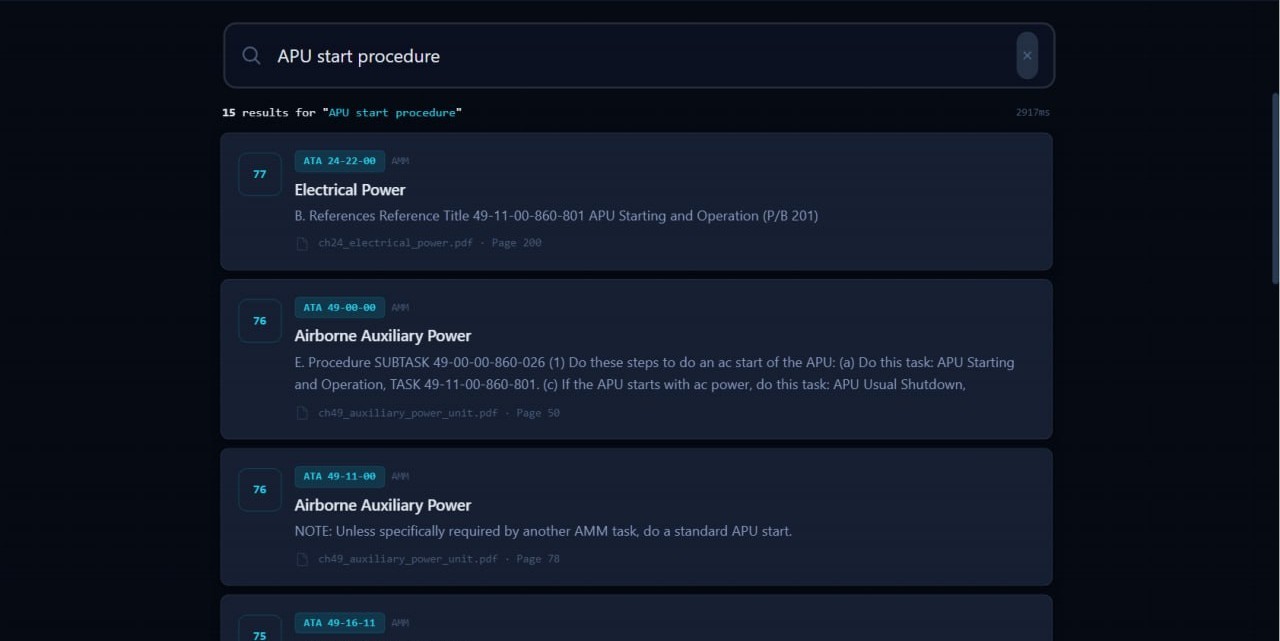This screenshot has height=641, width=1280.
Task: Select the ATA 49-11-00 tag
Action: [x=340, y=477]
